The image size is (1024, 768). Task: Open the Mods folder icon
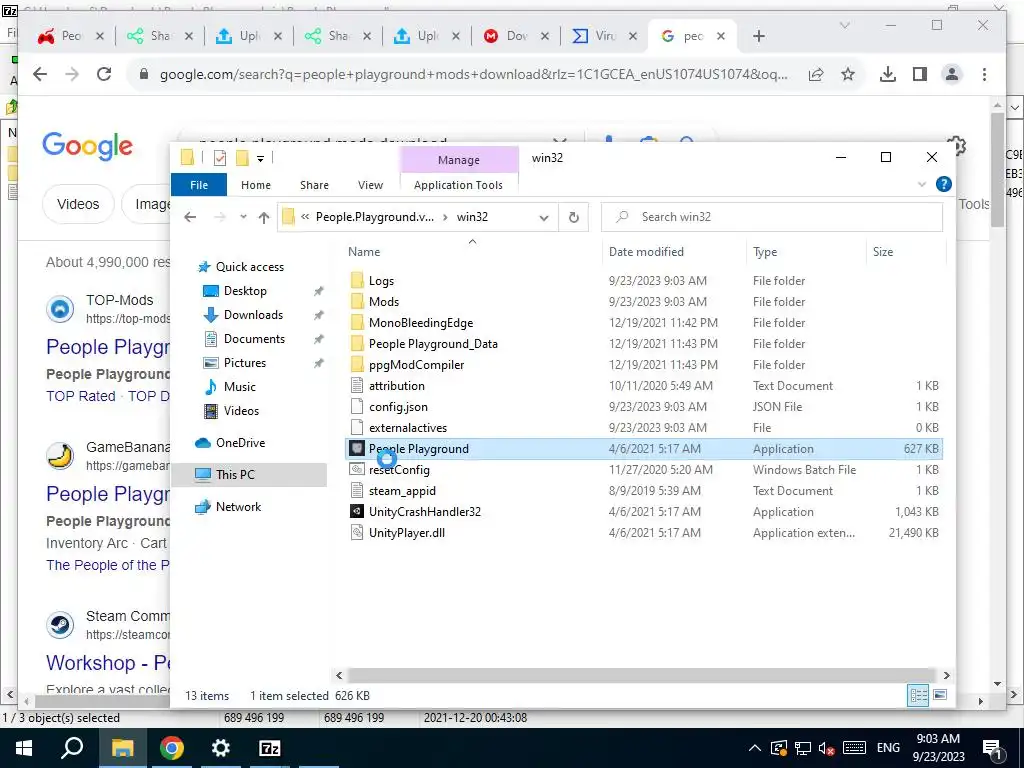[357, 302]
